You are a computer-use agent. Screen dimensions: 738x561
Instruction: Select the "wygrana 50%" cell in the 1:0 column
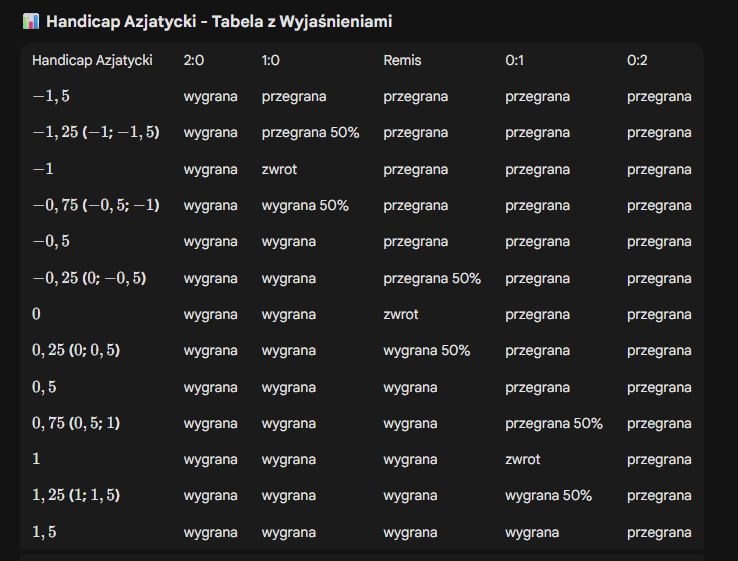point(305,205)
